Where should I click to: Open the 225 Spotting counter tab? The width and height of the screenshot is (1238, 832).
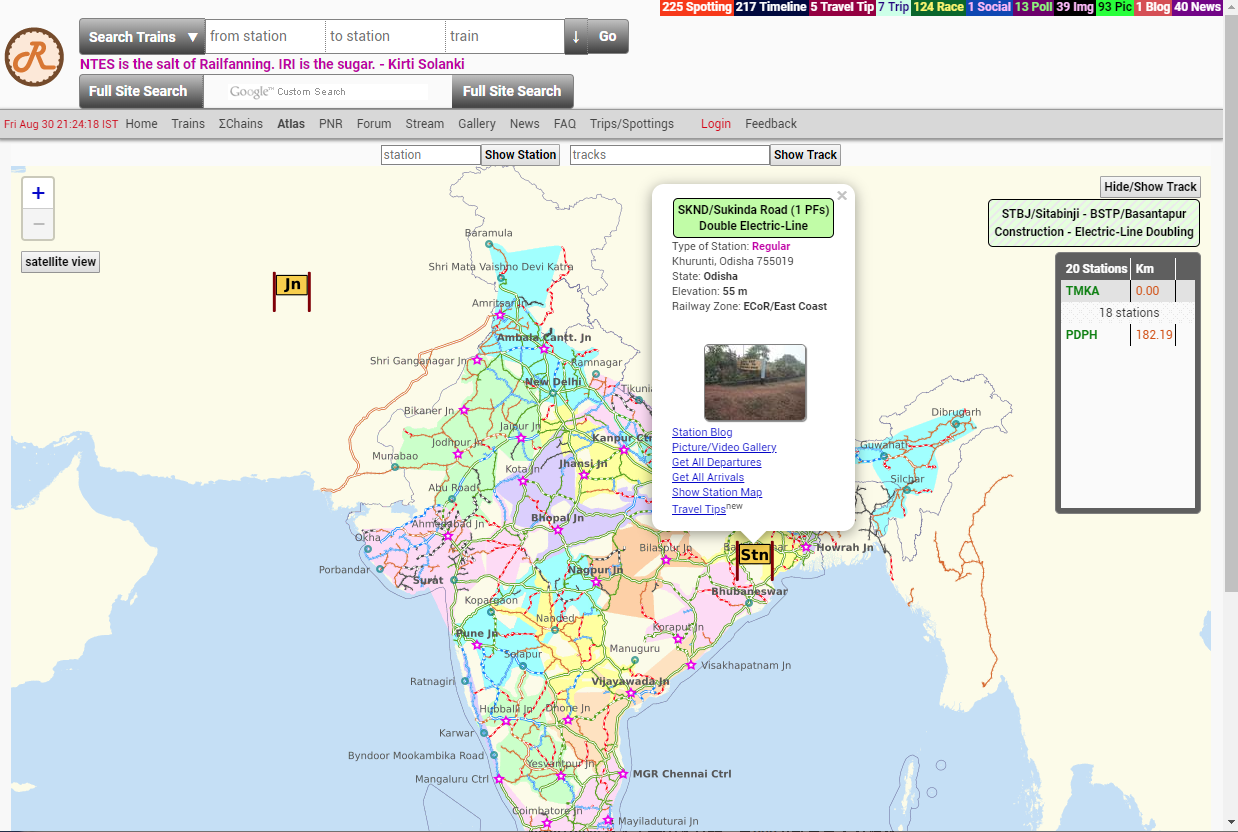tap(697, 7)
